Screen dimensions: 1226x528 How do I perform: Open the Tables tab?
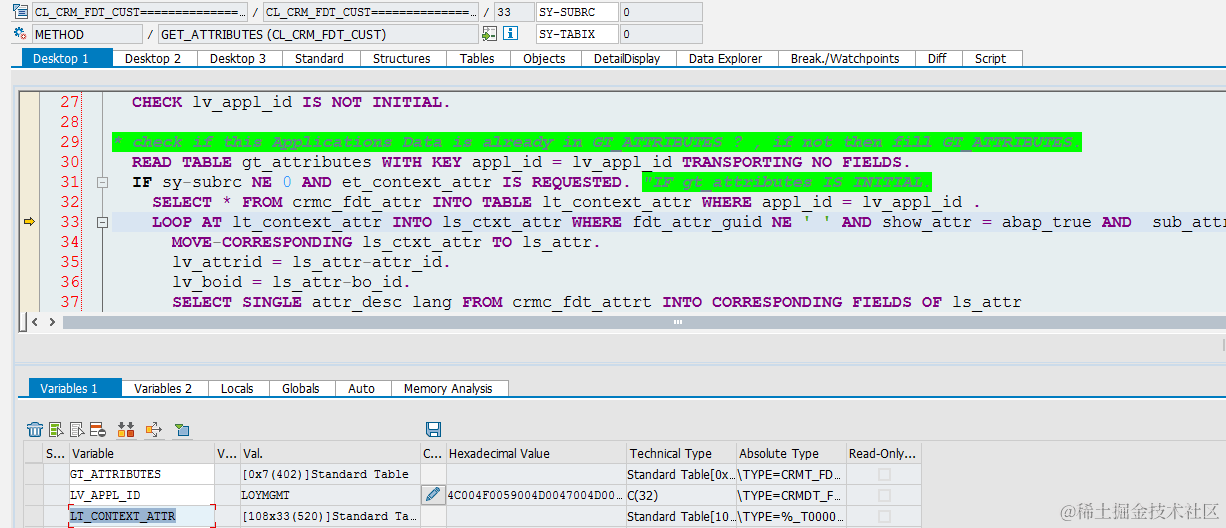point(477,58)
